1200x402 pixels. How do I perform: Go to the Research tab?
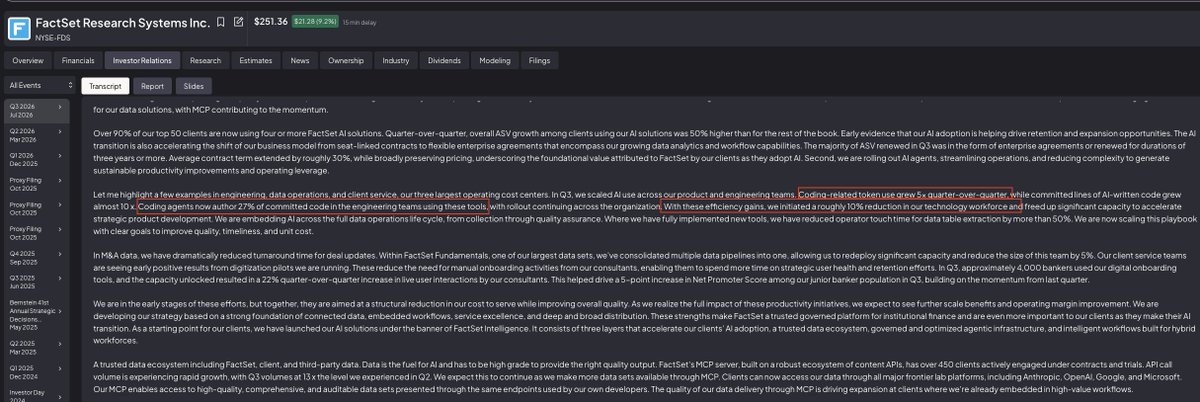(205, 61)
